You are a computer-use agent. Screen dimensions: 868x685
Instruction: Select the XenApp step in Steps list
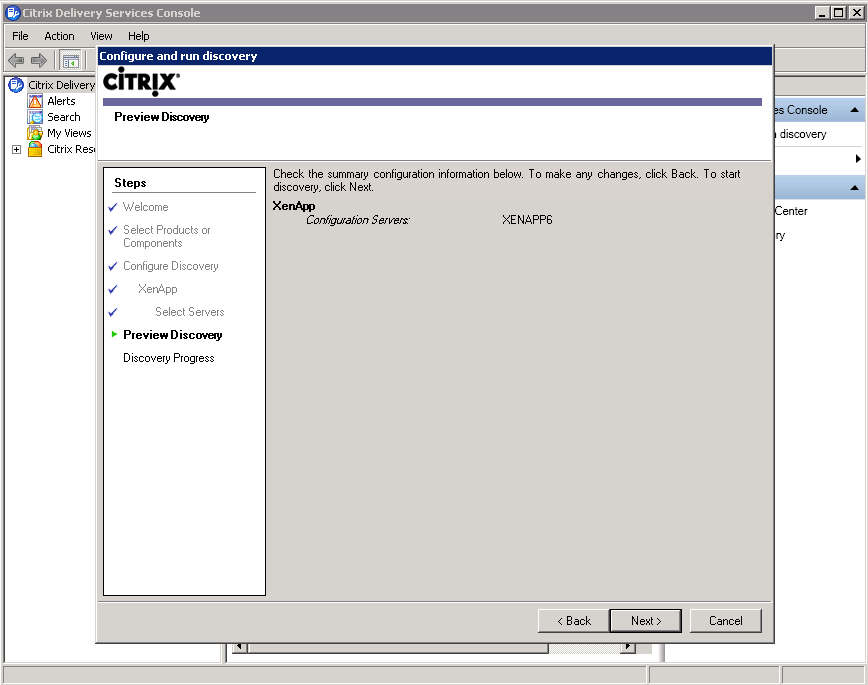click(x=158, y=289)
